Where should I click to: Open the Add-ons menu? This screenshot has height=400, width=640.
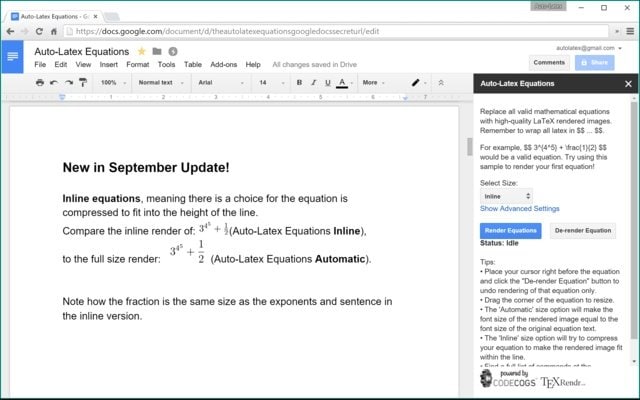pos(224,64)
